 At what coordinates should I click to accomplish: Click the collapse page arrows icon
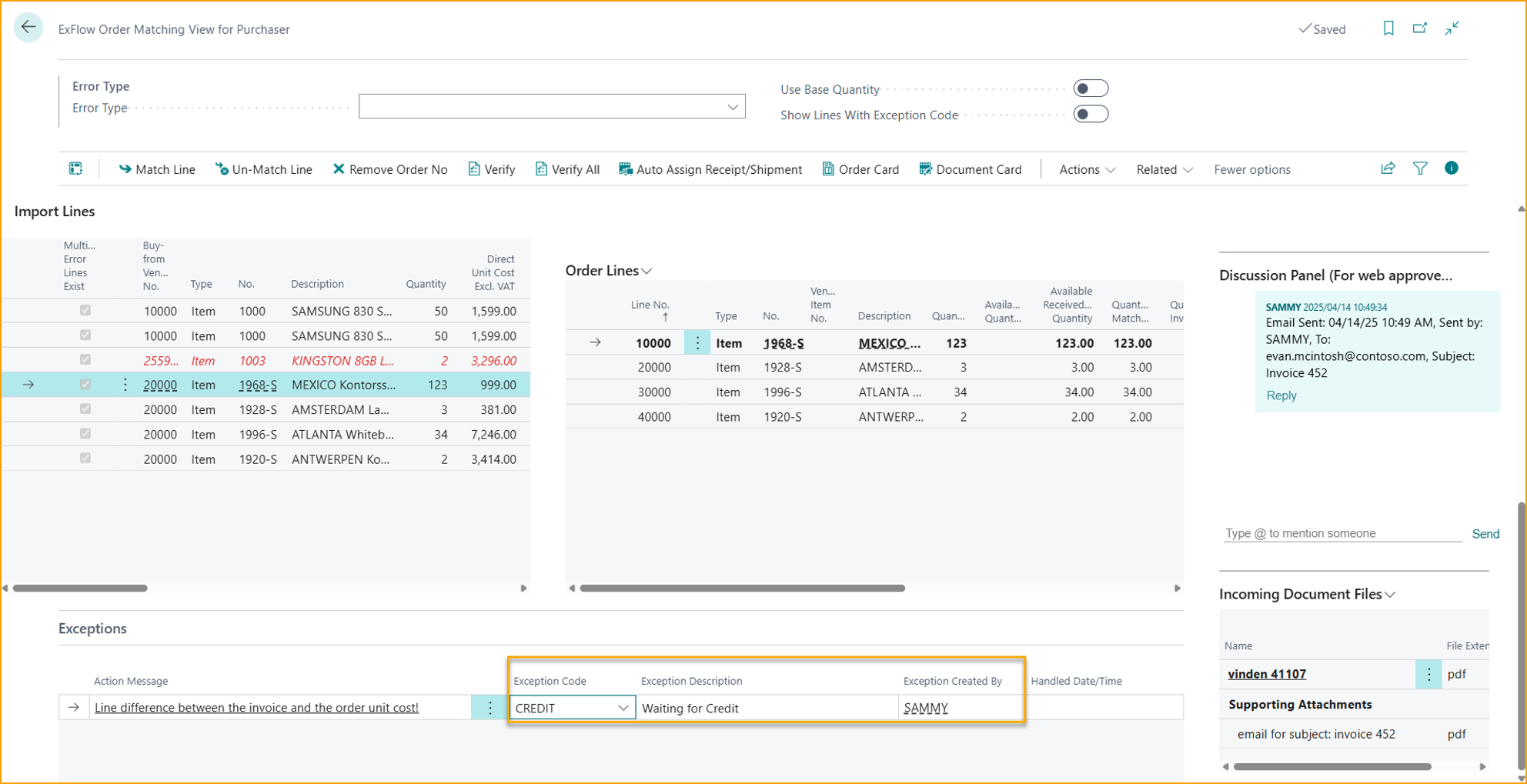point(1452,28)
